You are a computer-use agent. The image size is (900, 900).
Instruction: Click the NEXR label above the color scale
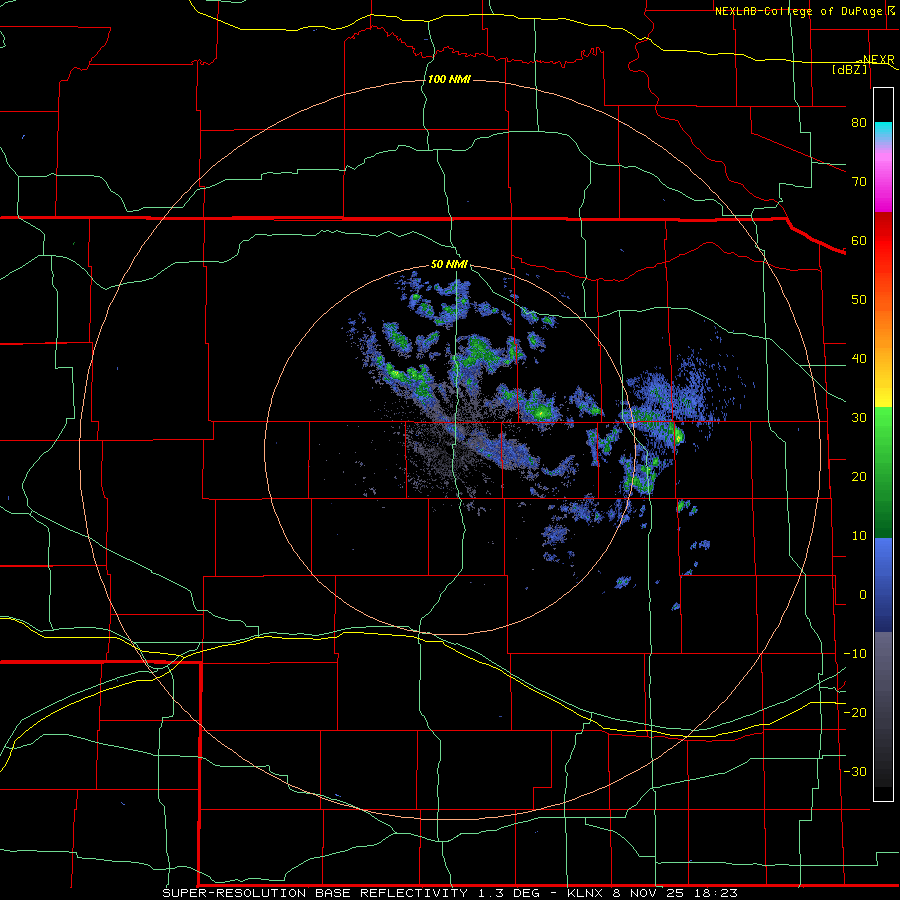tap(879, 60)
